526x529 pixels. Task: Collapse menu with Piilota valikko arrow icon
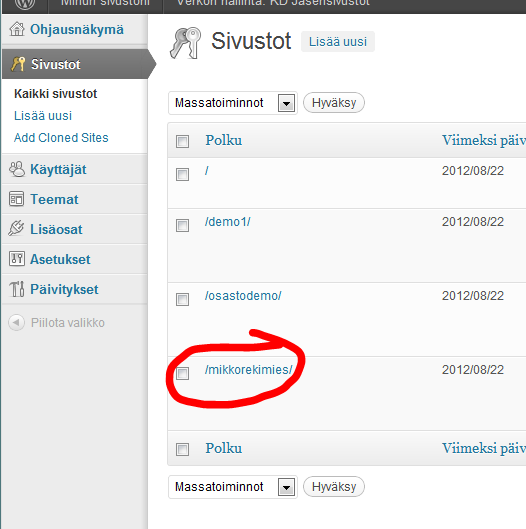pyautogui.click(x=16, y=323)
